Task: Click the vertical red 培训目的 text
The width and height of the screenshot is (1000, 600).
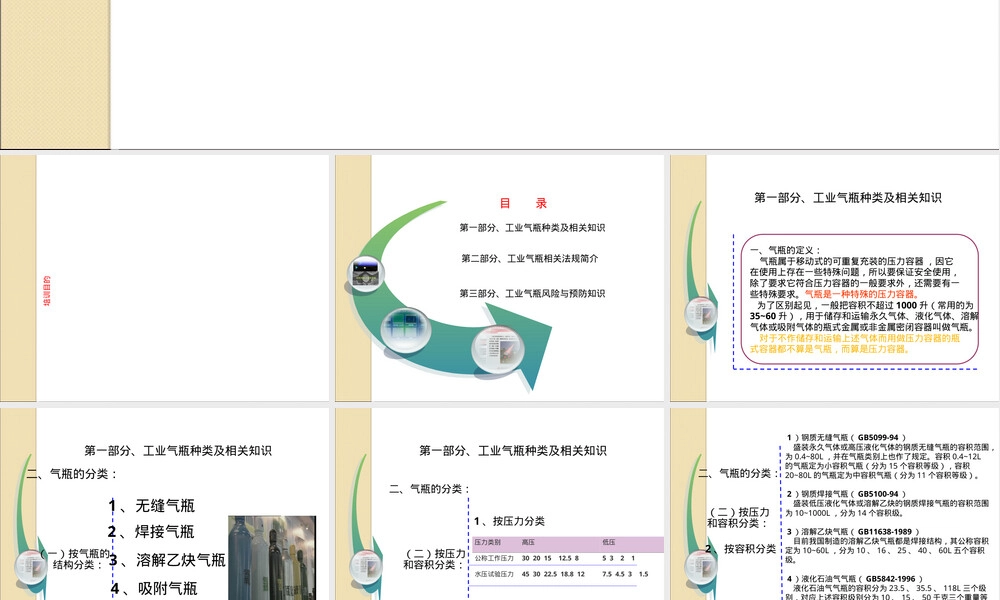Action: (47, 291)
